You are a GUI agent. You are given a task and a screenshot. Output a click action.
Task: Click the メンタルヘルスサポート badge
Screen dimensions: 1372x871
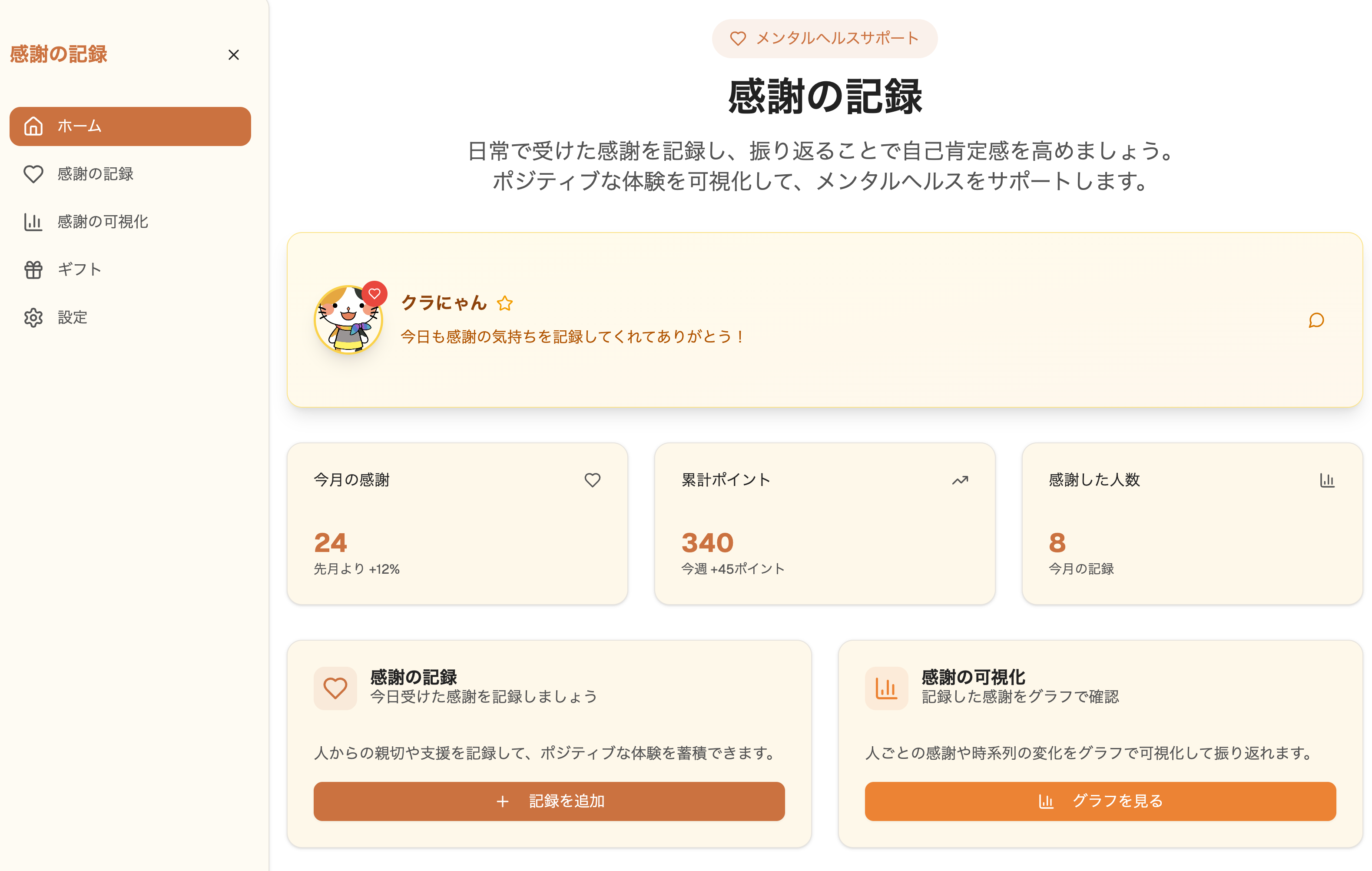(825, 38)
